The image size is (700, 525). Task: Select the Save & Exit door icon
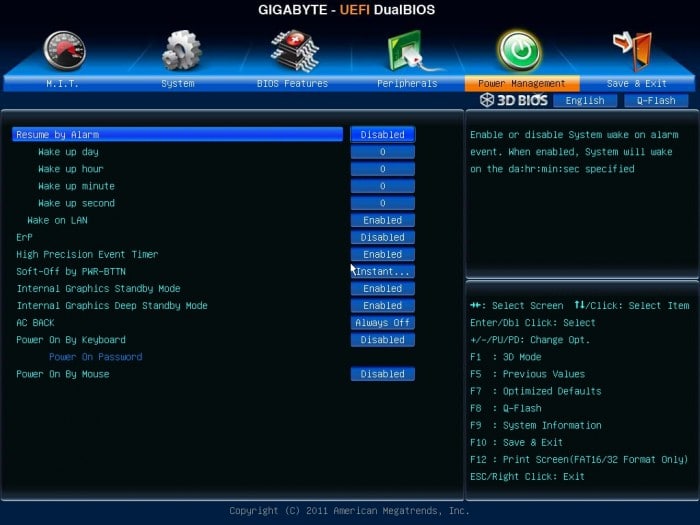633,50
